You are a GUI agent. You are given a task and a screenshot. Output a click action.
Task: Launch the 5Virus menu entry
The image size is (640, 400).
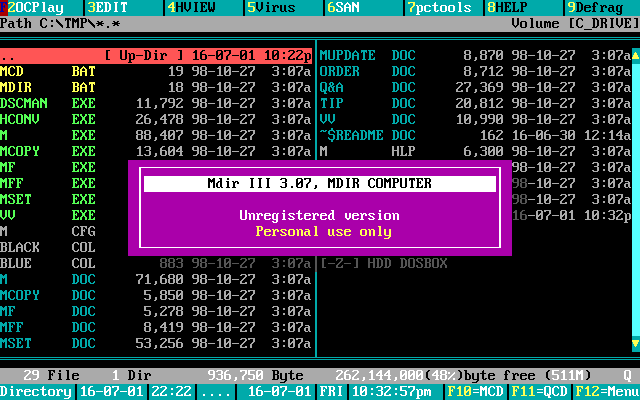pos(284,7)
